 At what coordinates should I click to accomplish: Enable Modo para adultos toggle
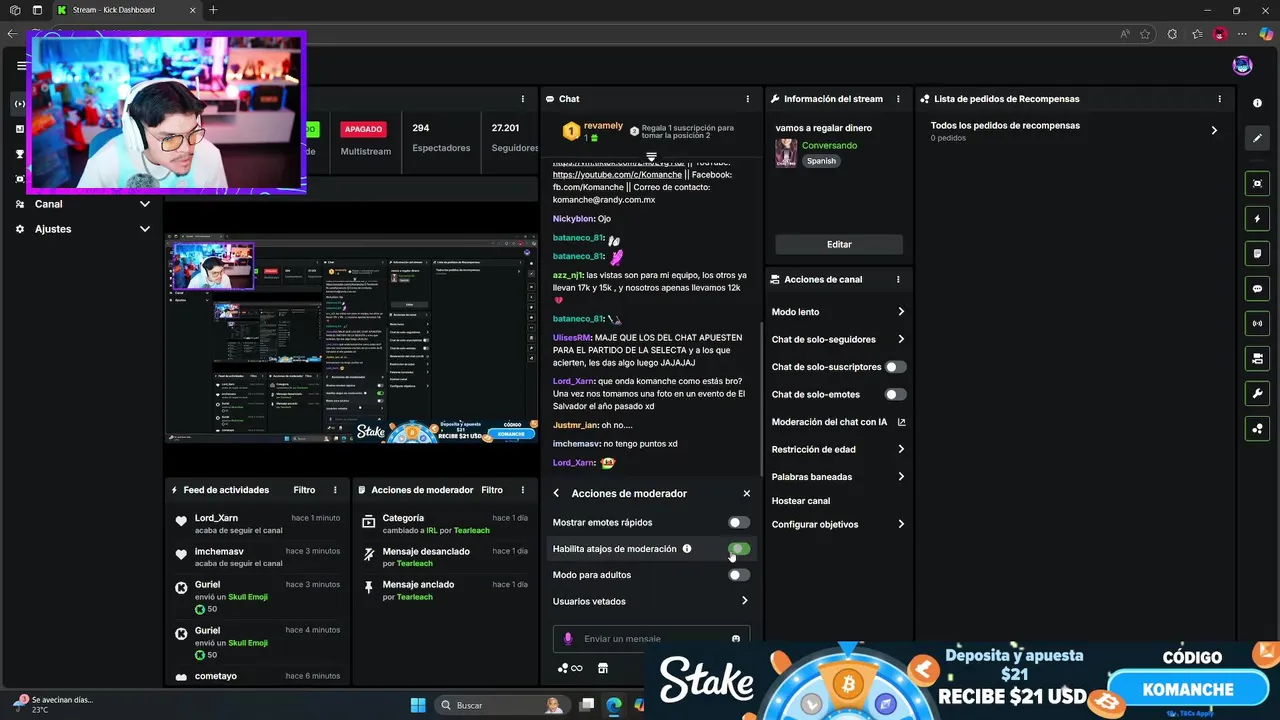[x=739, y=575]
